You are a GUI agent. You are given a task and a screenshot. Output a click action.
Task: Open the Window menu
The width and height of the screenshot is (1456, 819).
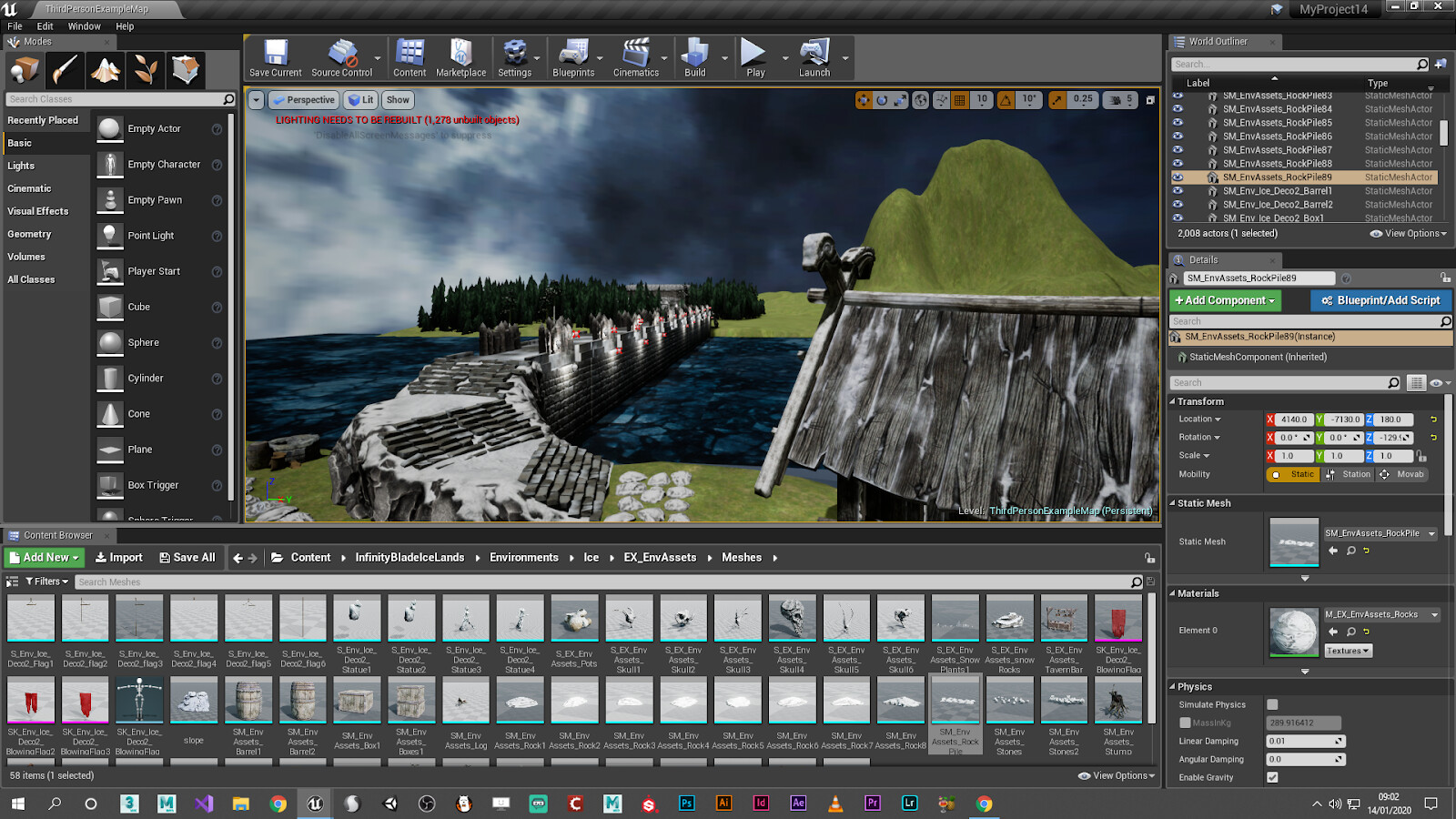[84, 25]
